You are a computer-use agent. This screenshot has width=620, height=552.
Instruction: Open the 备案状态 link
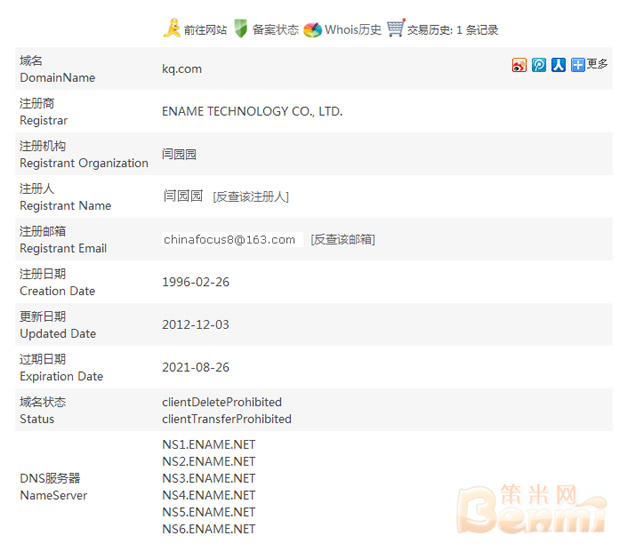point(276,30)
